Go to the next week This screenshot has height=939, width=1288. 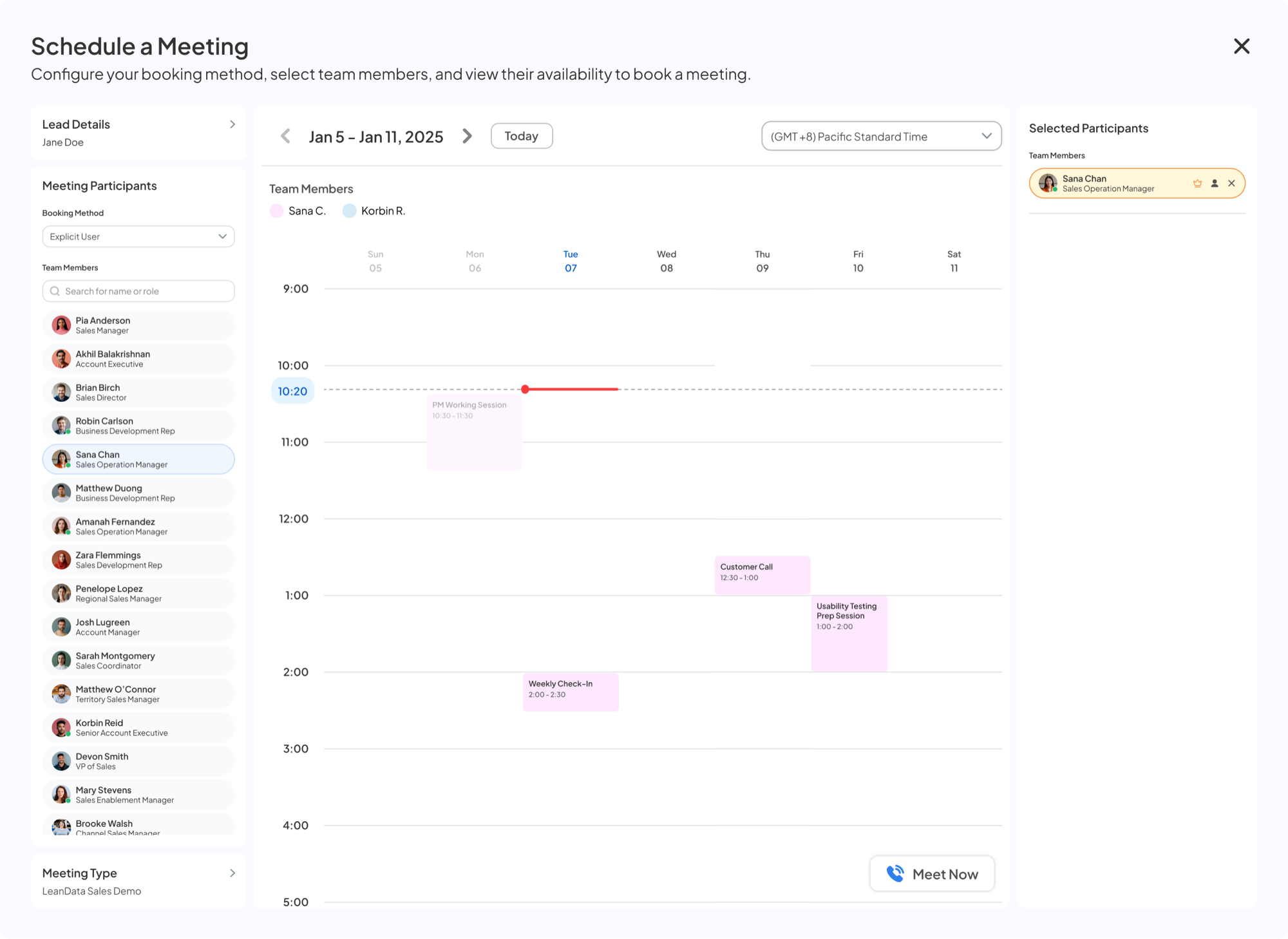tap(468, 136)
